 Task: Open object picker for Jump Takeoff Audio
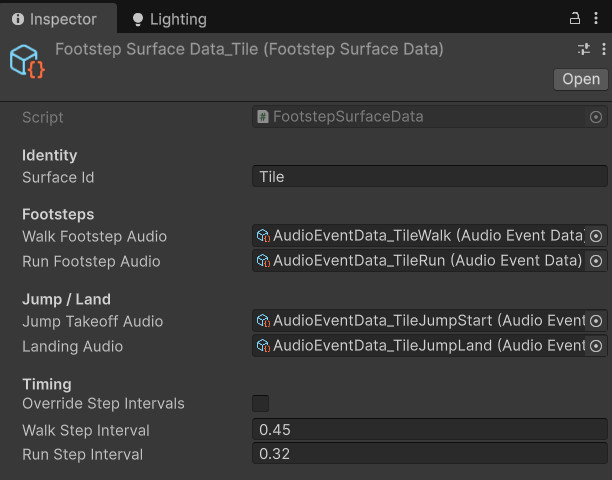pos(596,321)
